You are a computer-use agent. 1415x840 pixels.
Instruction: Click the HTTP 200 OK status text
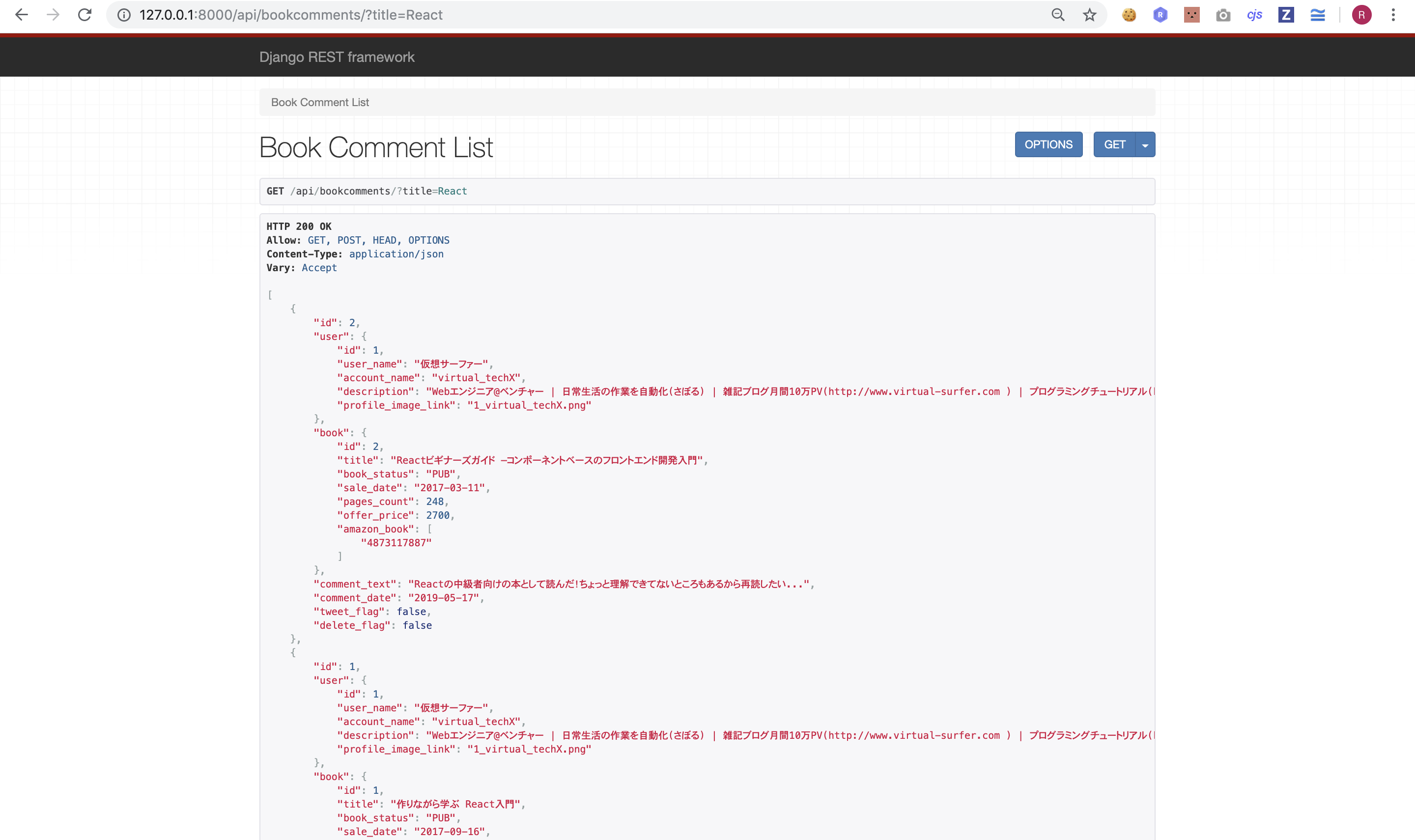click(299, 226)
